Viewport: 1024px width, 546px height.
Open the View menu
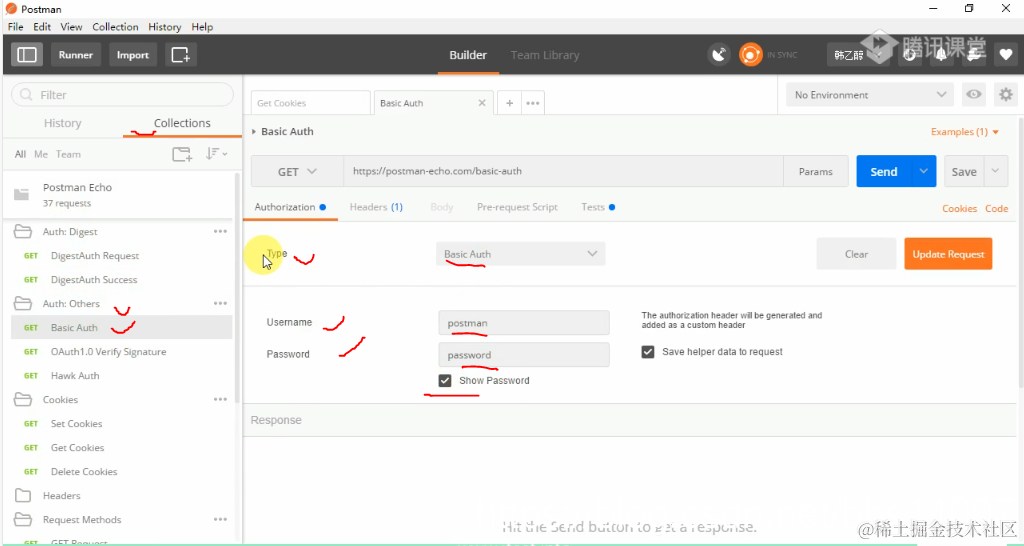pyautogui.click(x=71, y=27)
